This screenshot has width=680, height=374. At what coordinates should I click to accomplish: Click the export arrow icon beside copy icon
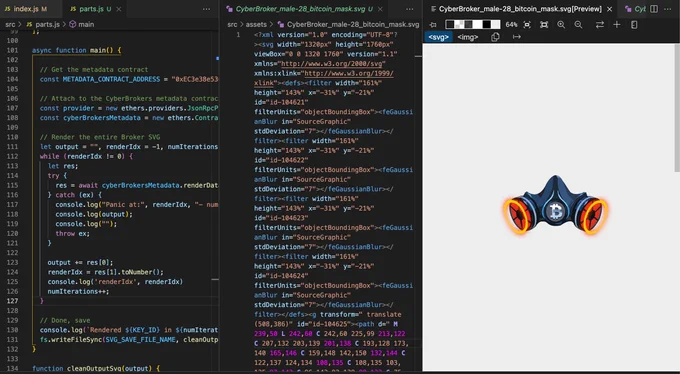517,37
